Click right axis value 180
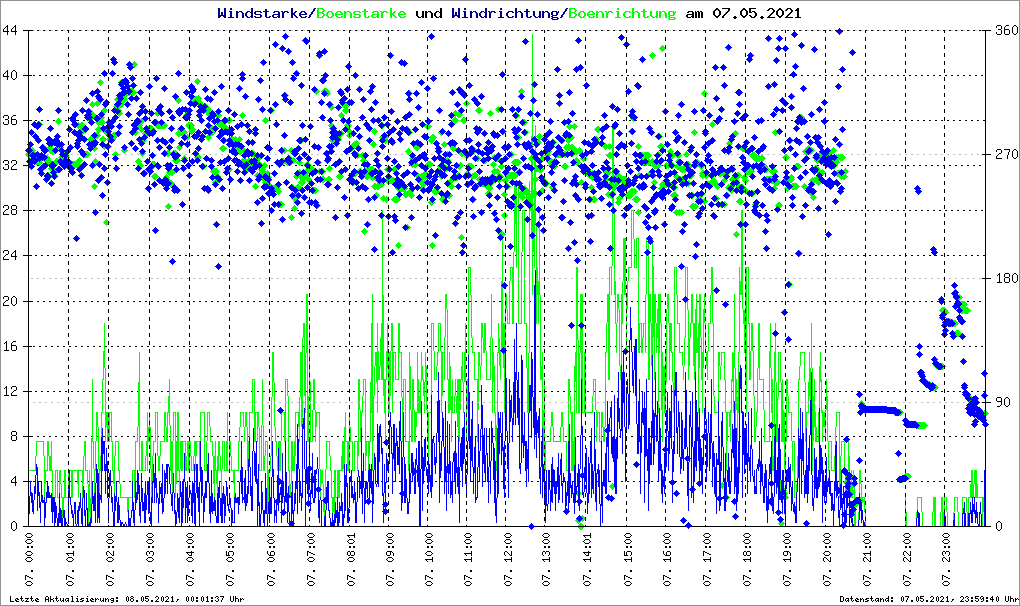This screenshot has height=606, width=1020. point(1007,278)
